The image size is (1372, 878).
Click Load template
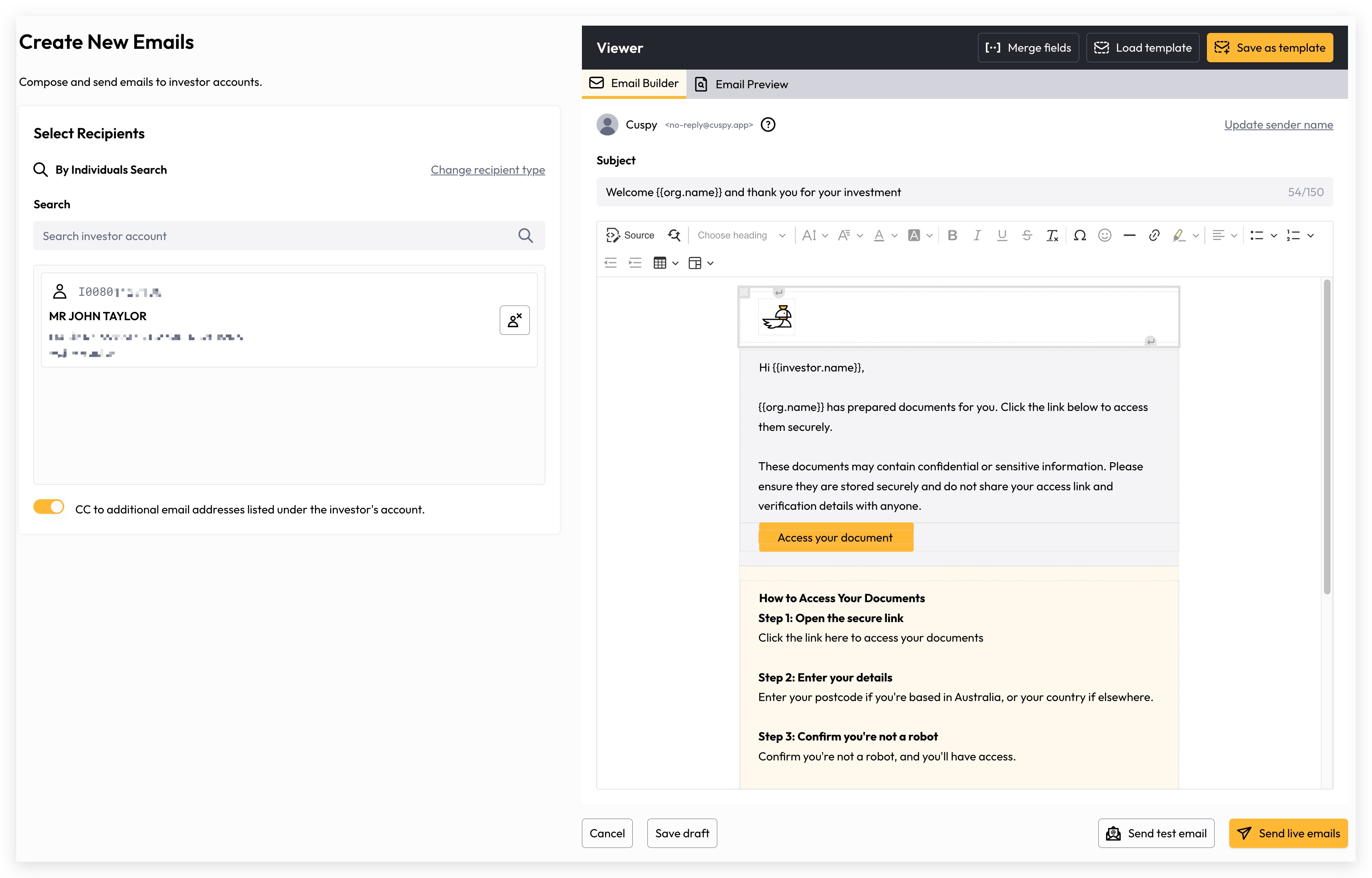click(x=1142, y=47)
